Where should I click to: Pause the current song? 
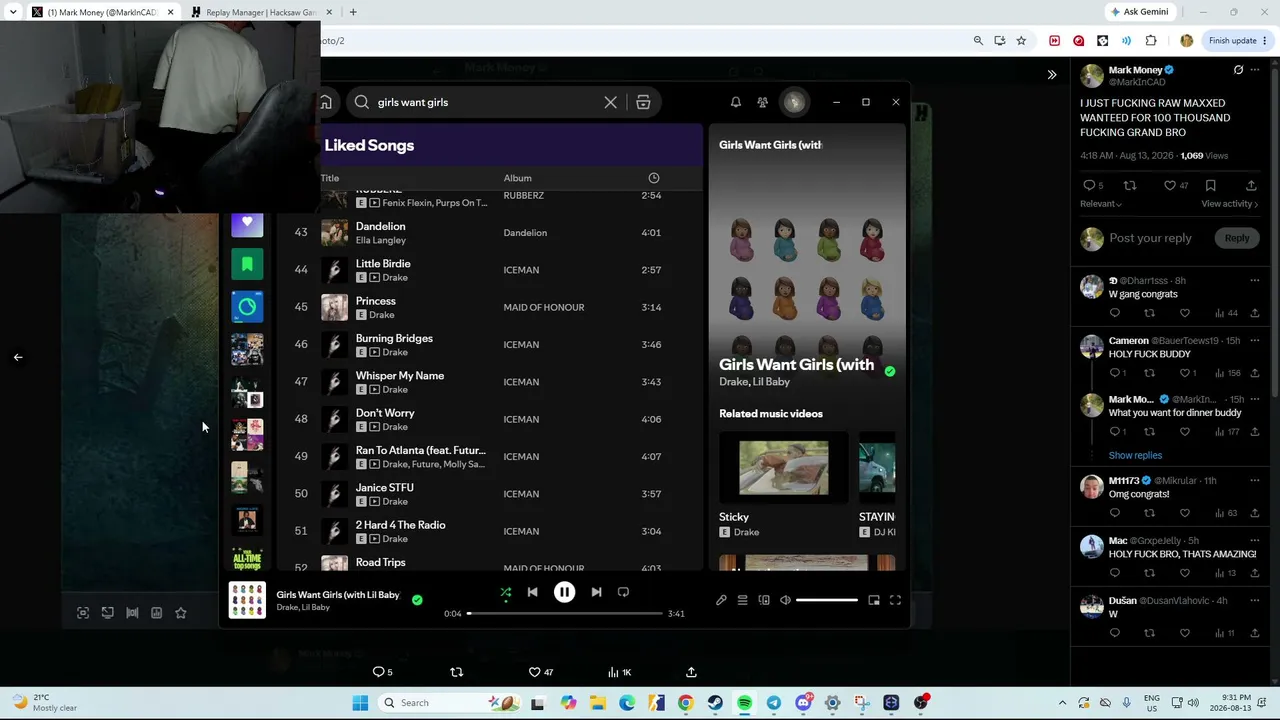click(564, 592)
